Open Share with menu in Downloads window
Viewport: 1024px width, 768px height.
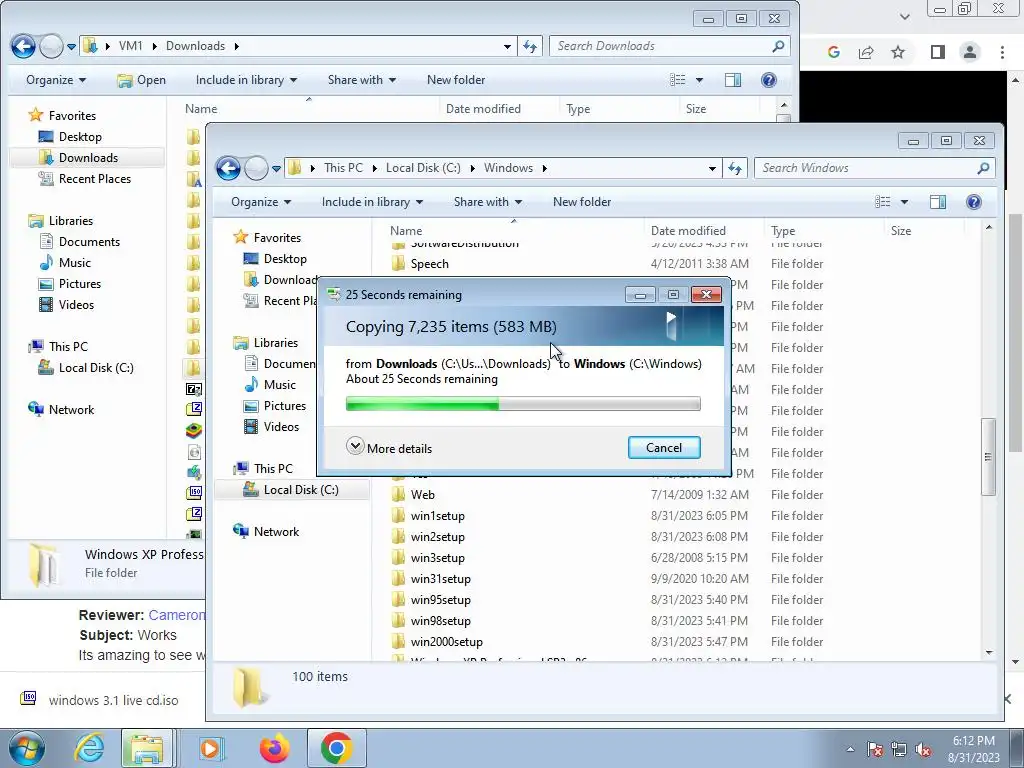tap(362, 80)
